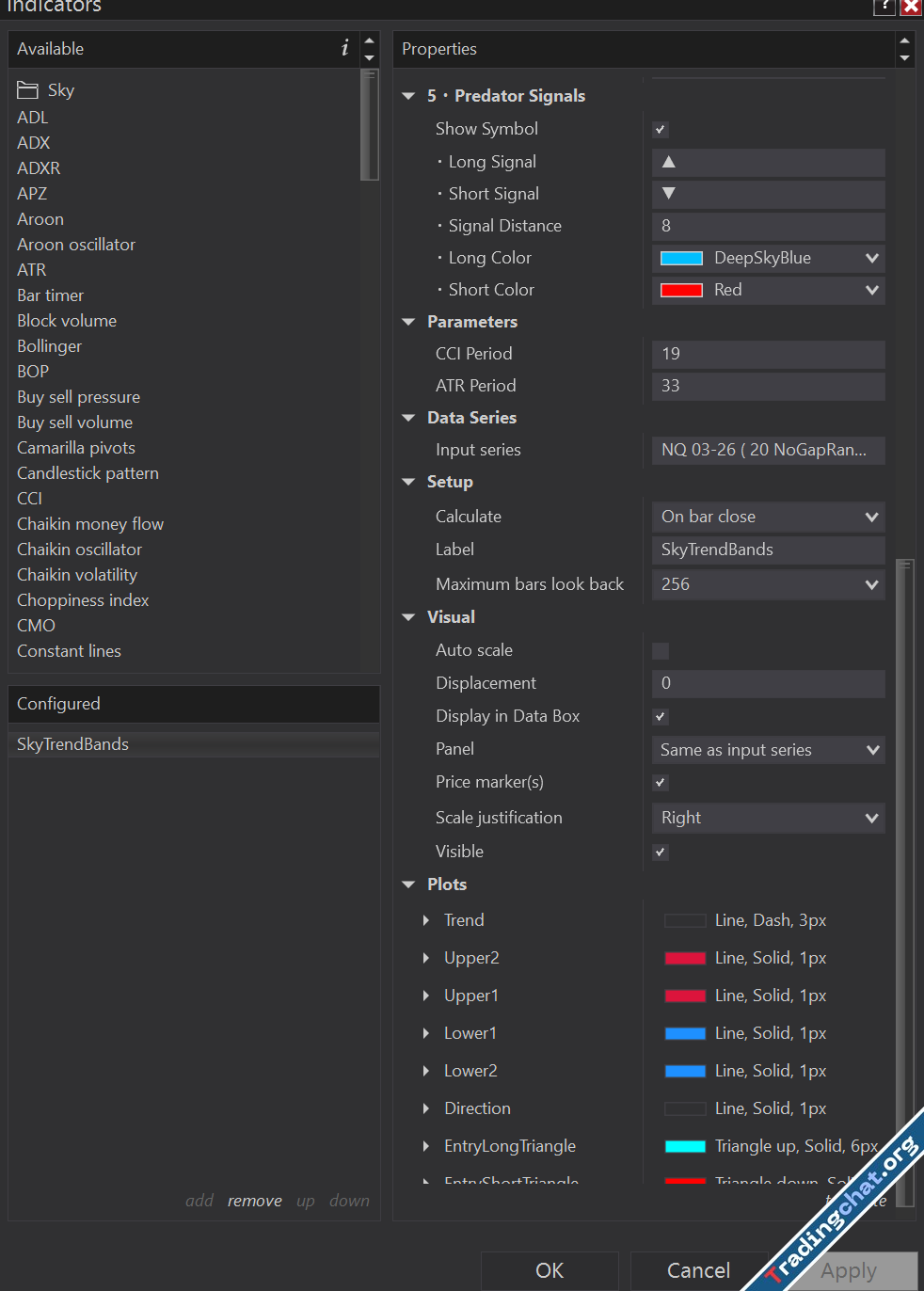The width and height of the screenshot is (924, 1291).
Task: Select Bollinger from the Available indicators
Action: coord(50,346)
